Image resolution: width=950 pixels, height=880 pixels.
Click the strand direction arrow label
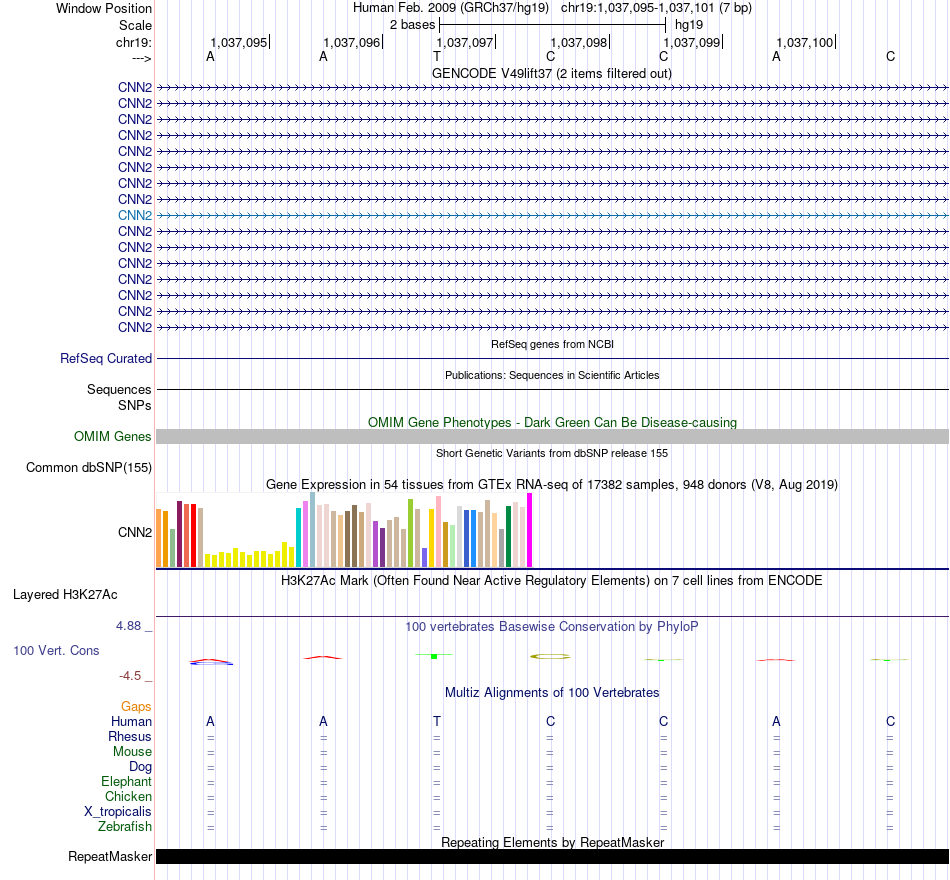point(141,58)
